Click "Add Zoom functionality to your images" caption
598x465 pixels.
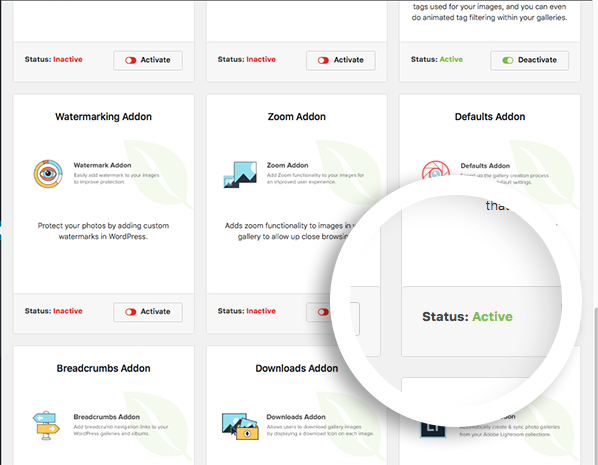(x=315, y=179)
